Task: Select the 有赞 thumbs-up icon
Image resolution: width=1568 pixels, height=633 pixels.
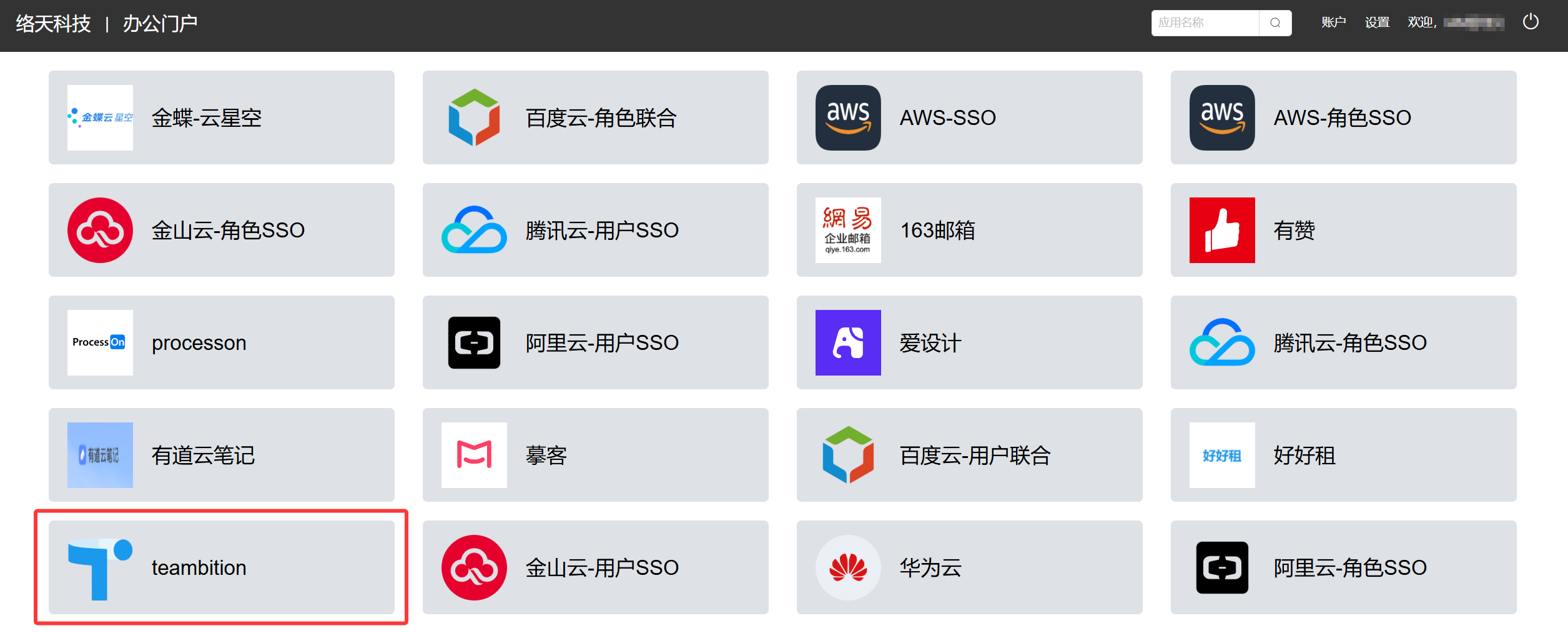Action: pyautogui.click(x=1222, y=231)
